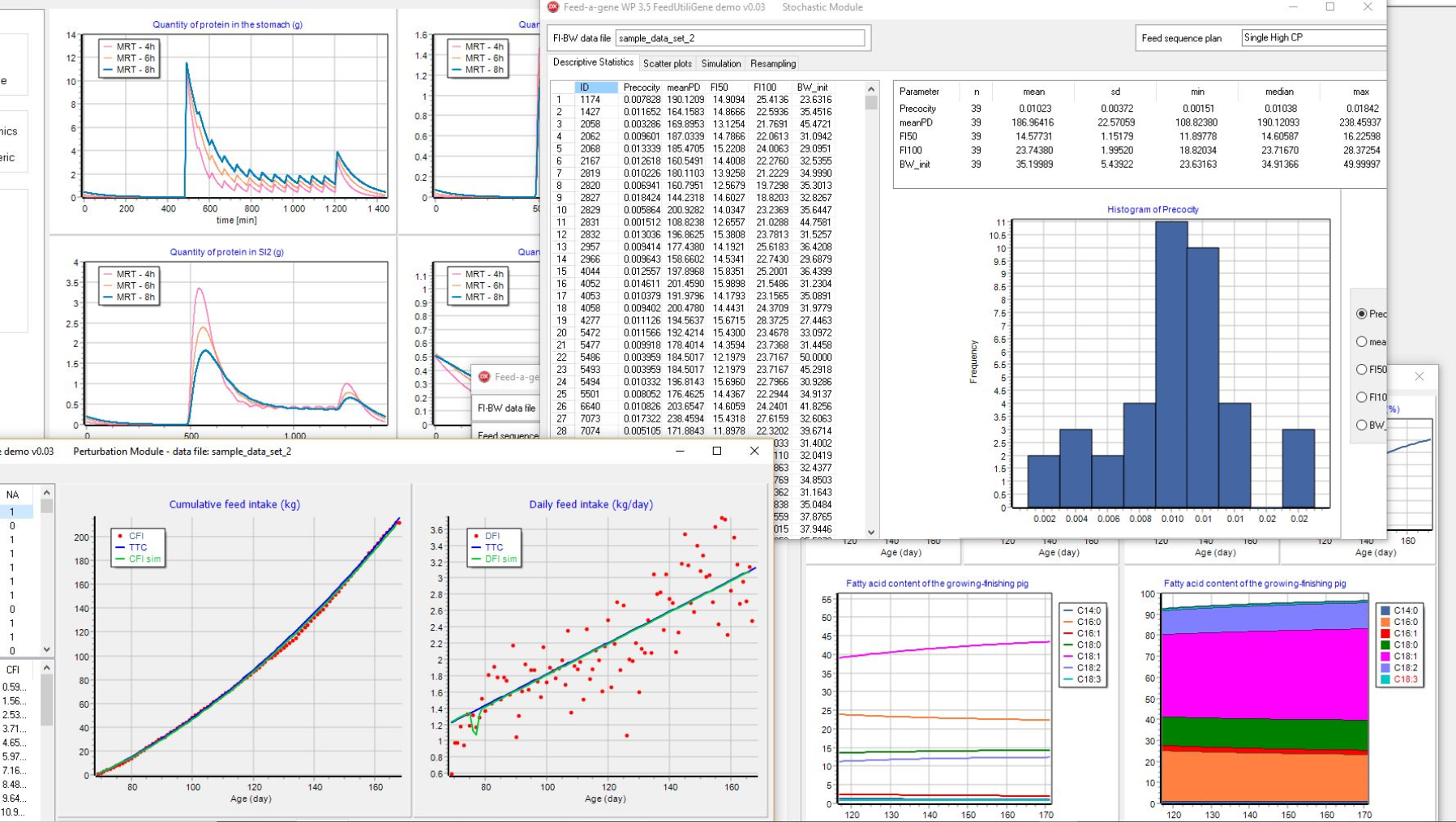Click up arrow of the data table scrollbar

click(x=871, y=89)
